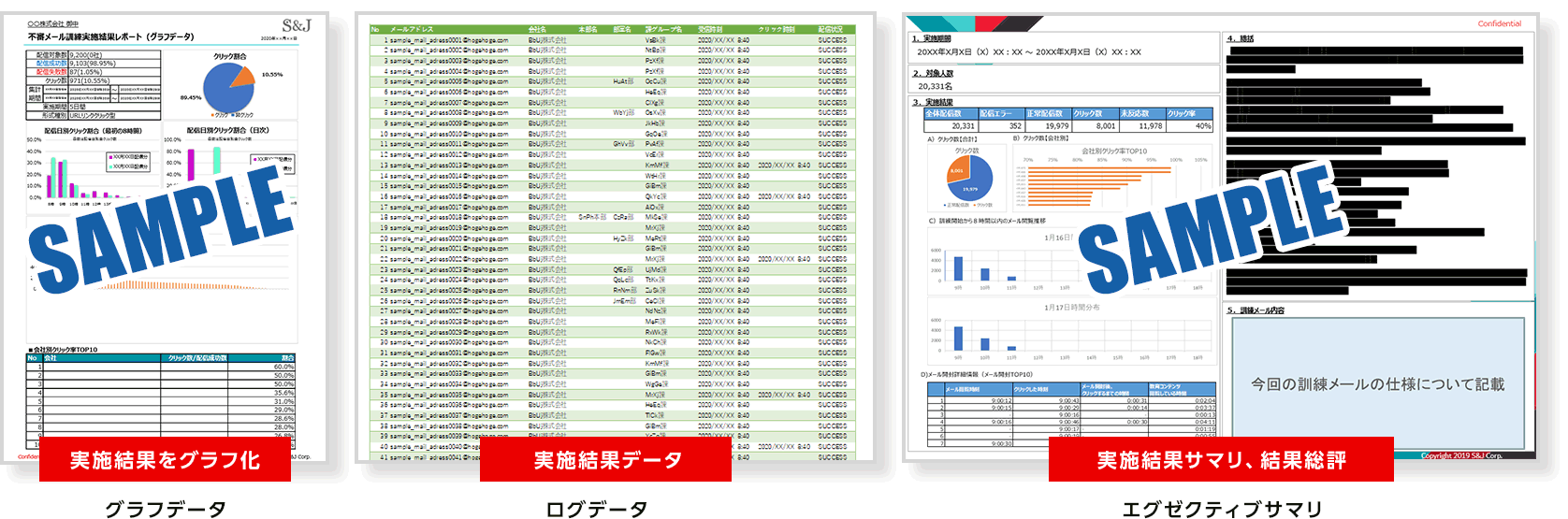This screenshot has width=1568, height=519.
Task: Click the 4. 総括 heading
Action: point(1241,38)
